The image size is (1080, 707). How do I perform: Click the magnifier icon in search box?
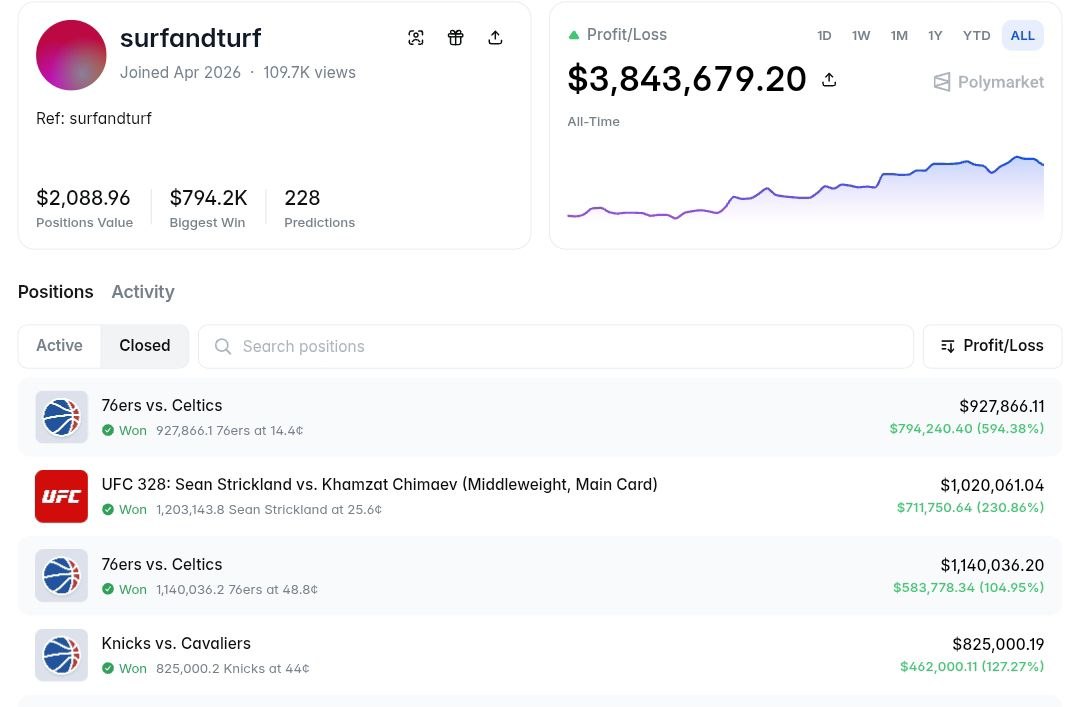pos(222,347)
